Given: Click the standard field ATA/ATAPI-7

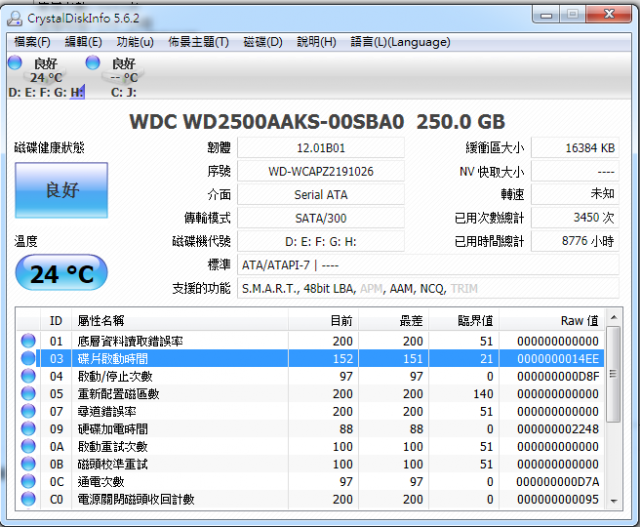Looking at the screenshot, I should click(428, 265).
